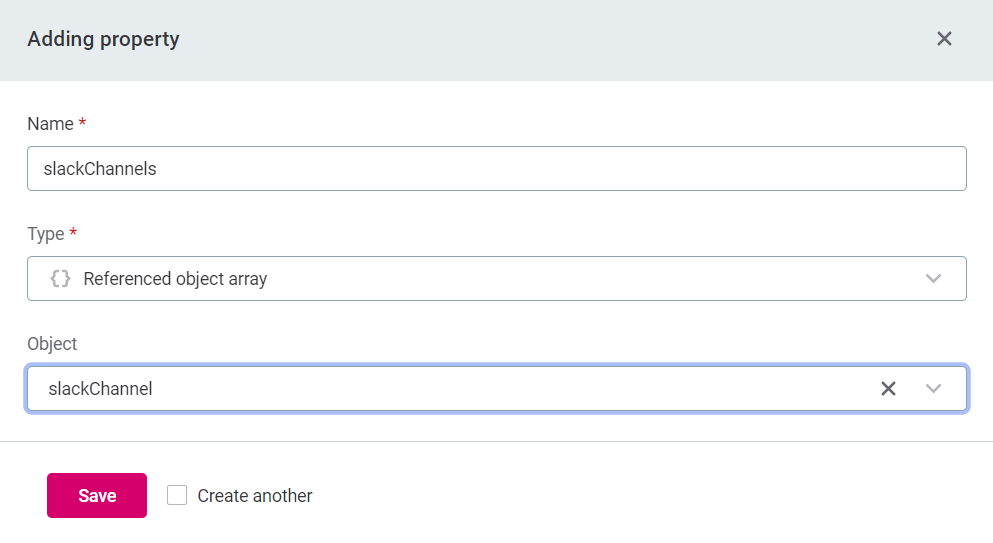
Task: Click the Type field label
Action: click(45, 234)
